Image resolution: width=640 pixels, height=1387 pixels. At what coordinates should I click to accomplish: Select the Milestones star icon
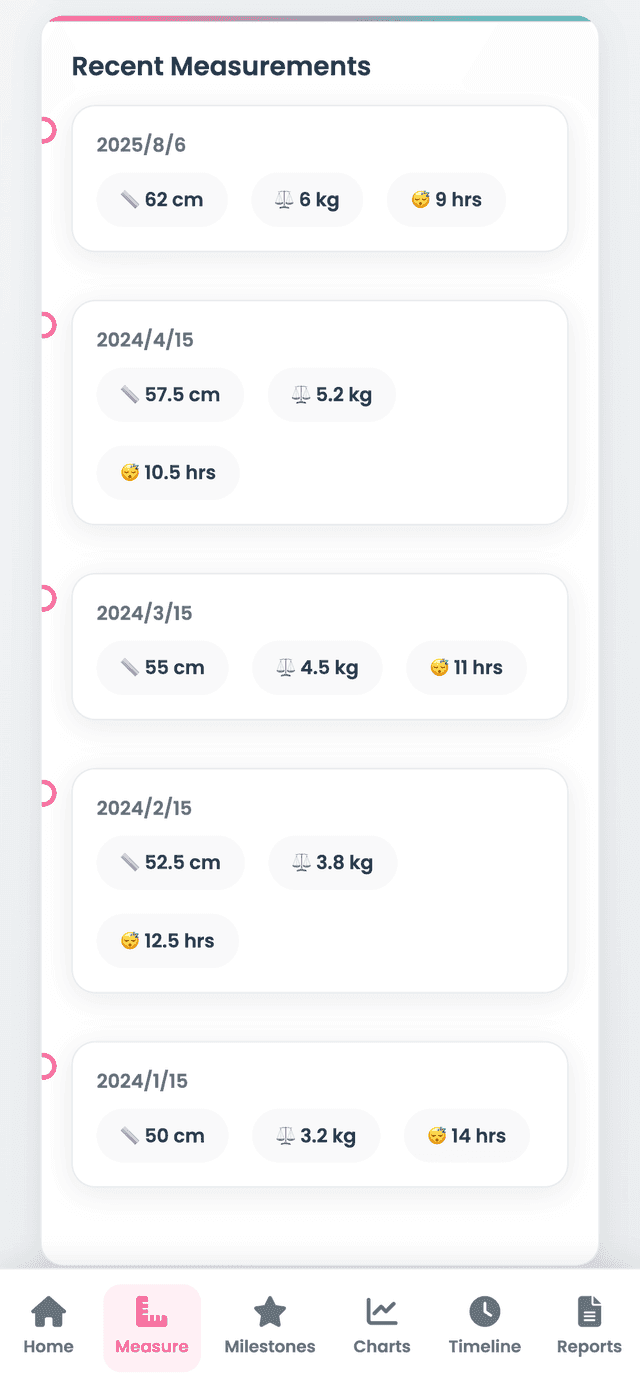pos(270,1310)
